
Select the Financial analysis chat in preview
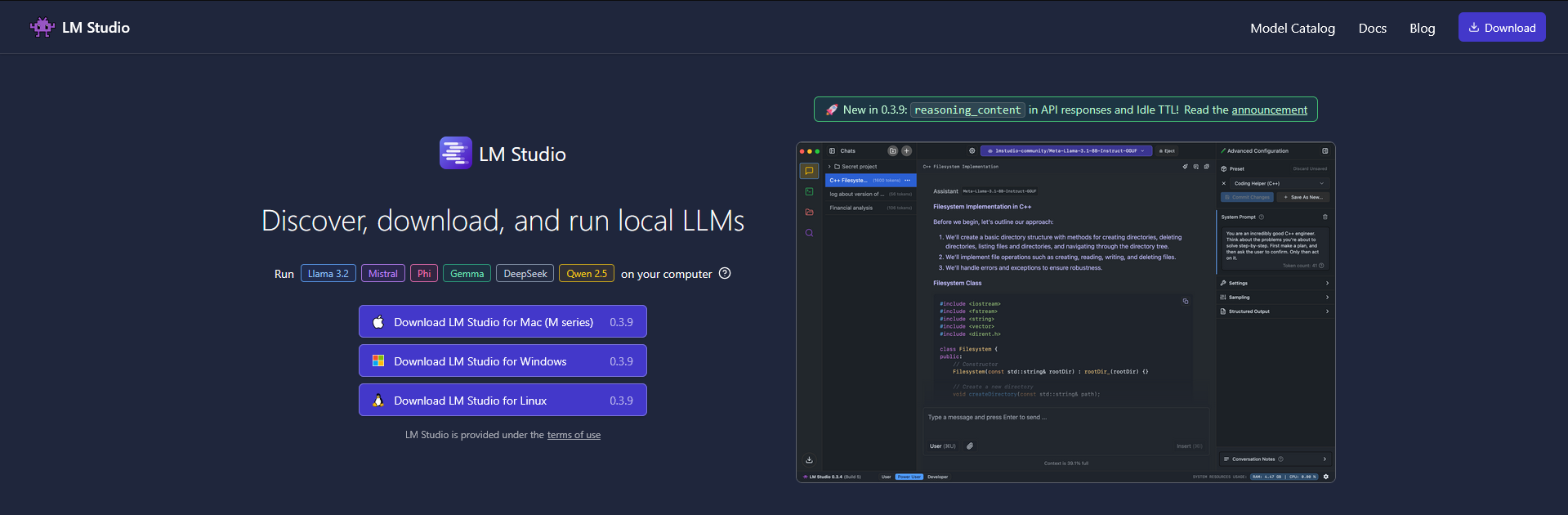click(x=870, y=208)
